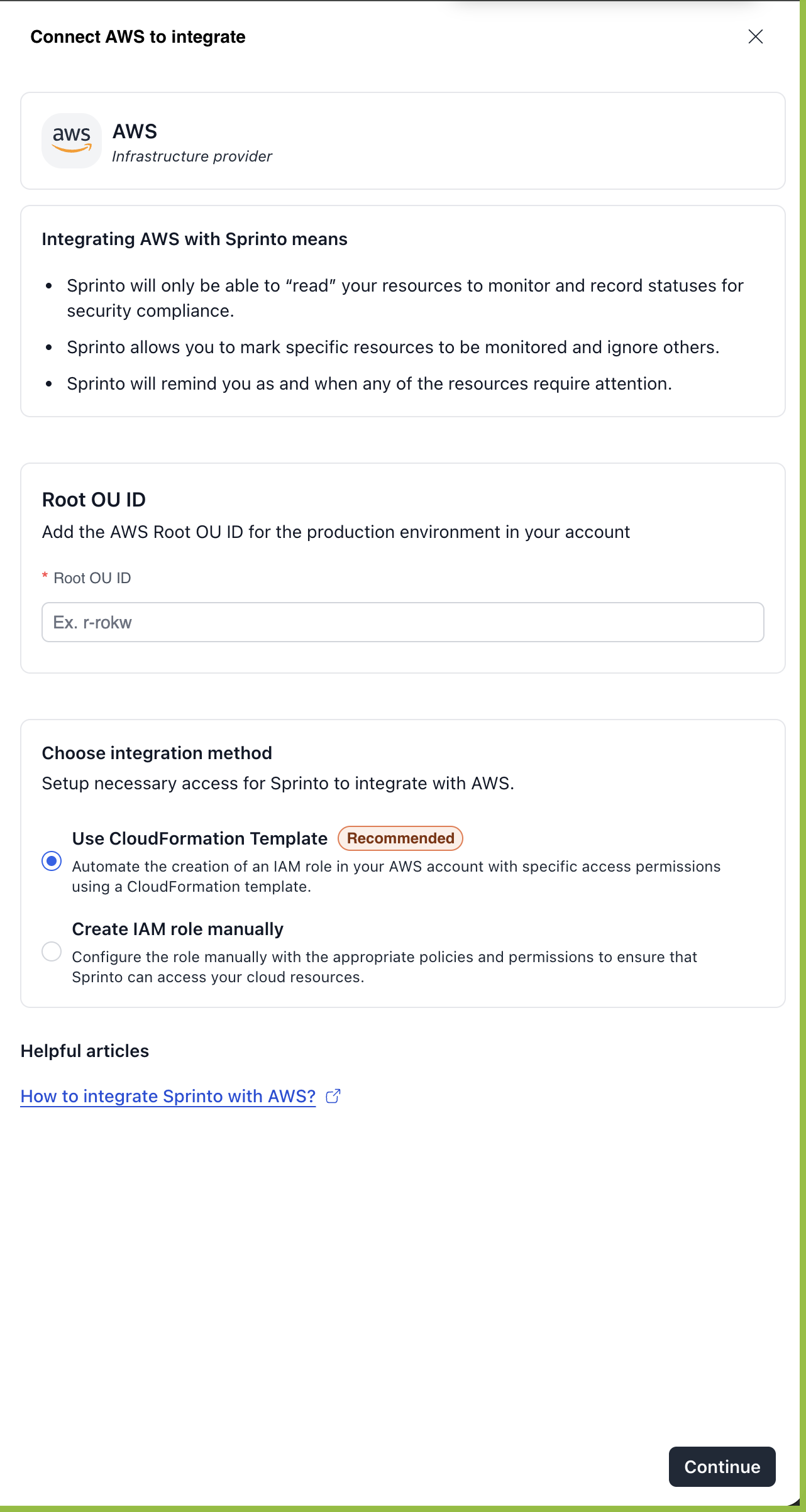Viewport: 806px width, 1512px height.
Task: Click the external link icon beside help article
Action: [333, 1096]
